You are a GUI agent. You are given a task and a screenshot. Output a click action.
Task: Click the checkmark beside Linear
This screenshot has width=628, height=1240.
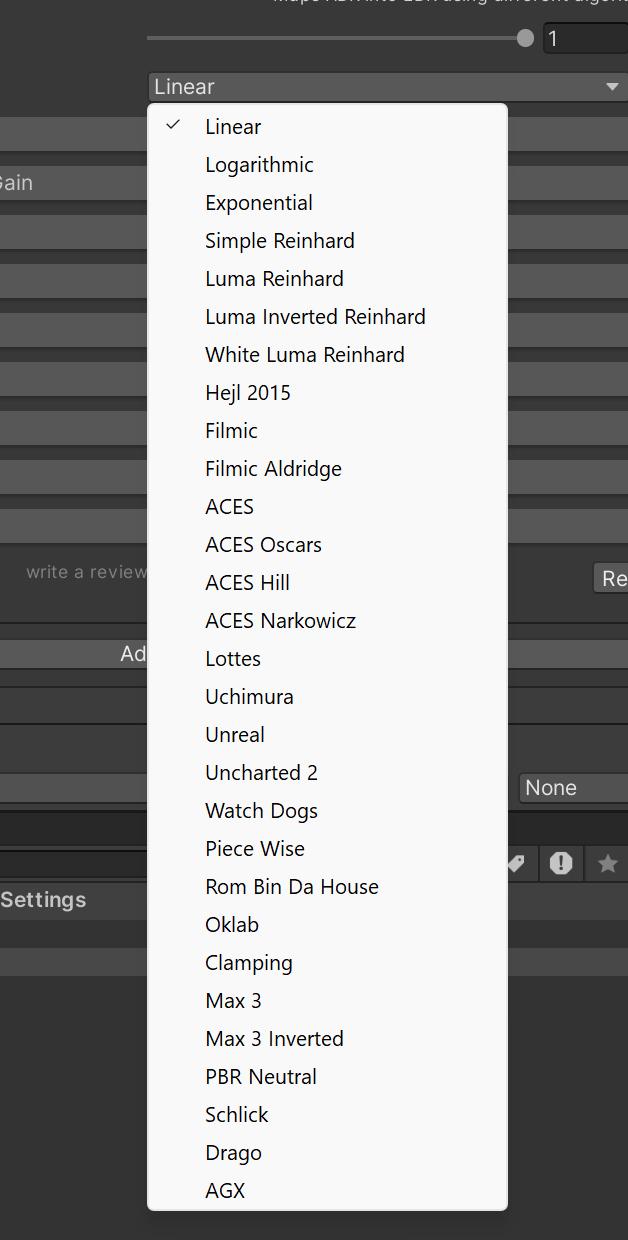pyautogui.click(x=174, y=126)
